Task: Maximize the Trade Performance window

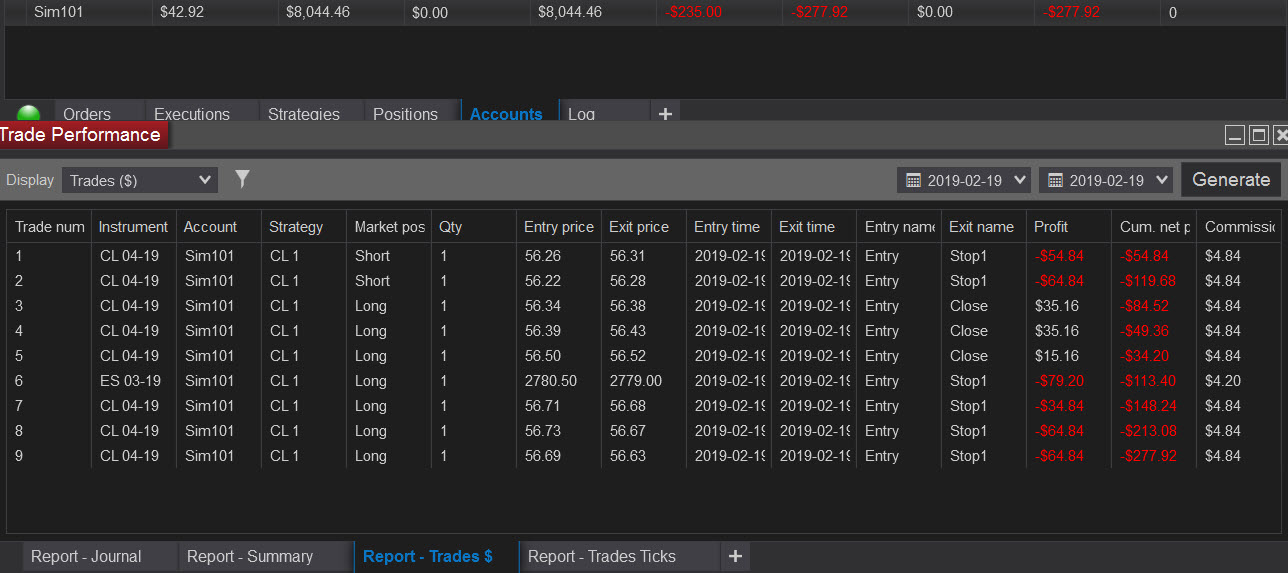Action: point(1259,135)
